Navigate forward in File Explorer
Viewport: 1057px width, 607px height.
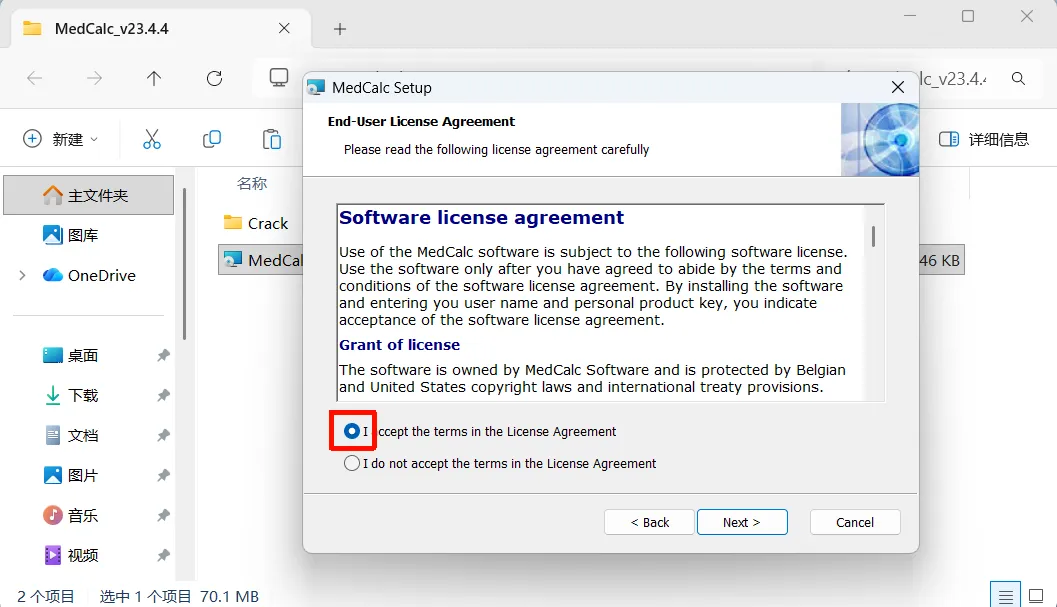(94, 78)
